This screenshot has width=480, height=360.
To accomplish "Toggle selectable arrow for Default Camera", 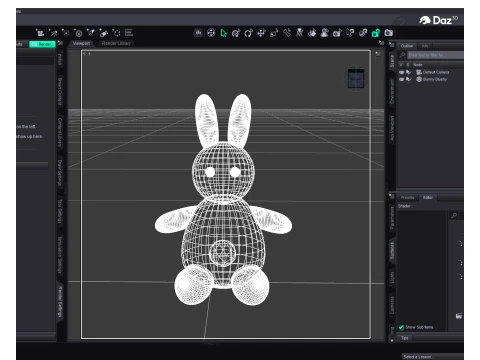I will [x=409, y=72].
